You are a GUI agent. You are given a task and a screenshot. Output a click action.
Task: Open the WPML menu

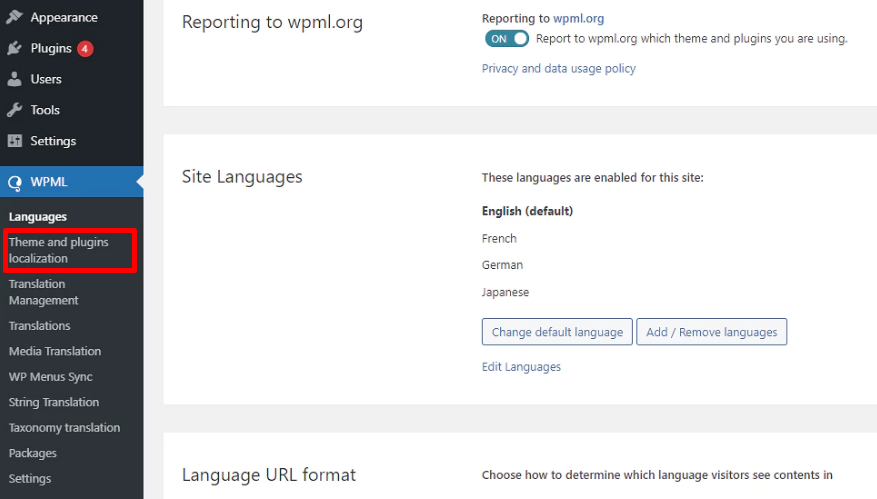[72, 182]
